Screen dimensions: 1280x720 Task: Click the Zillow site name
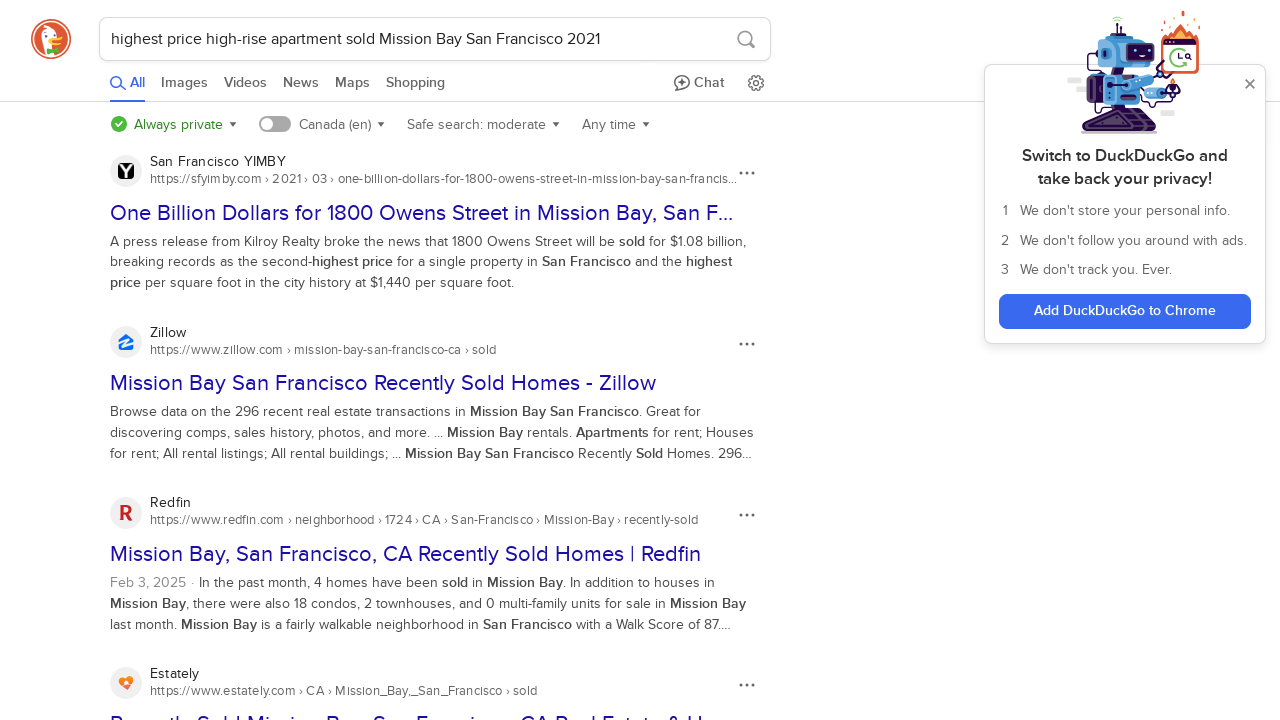(168, 332)
